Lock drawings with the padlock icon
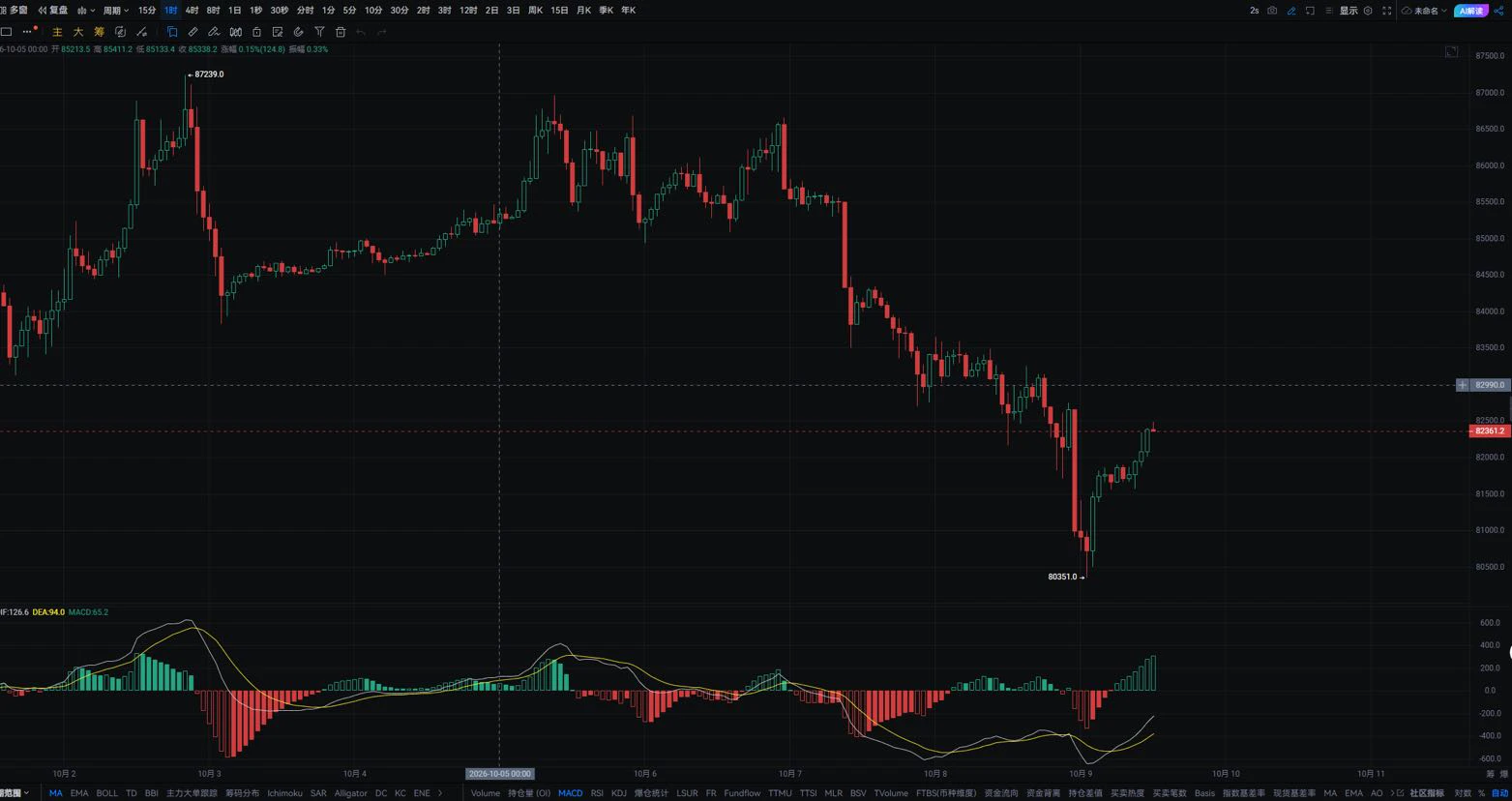This screenshot has height=801, width=1512. pos(256,32)
